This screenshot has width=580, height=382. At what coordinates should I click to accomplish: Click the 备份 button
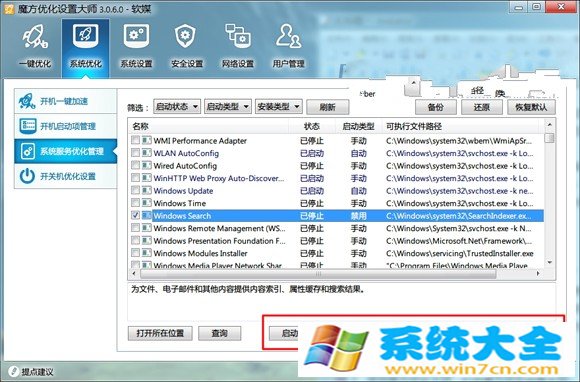tap(435, 107)
